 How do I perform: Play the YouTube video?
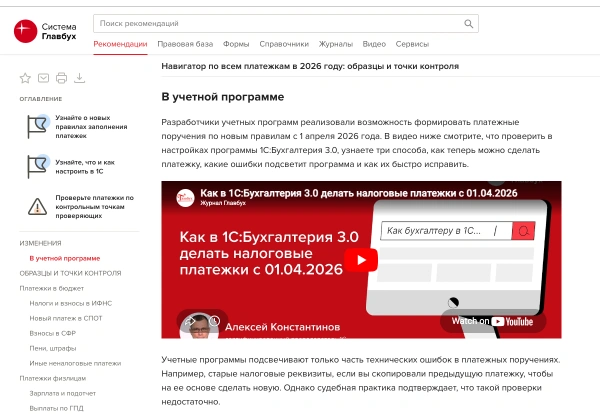pyautogui.click(x=361, y=260)
